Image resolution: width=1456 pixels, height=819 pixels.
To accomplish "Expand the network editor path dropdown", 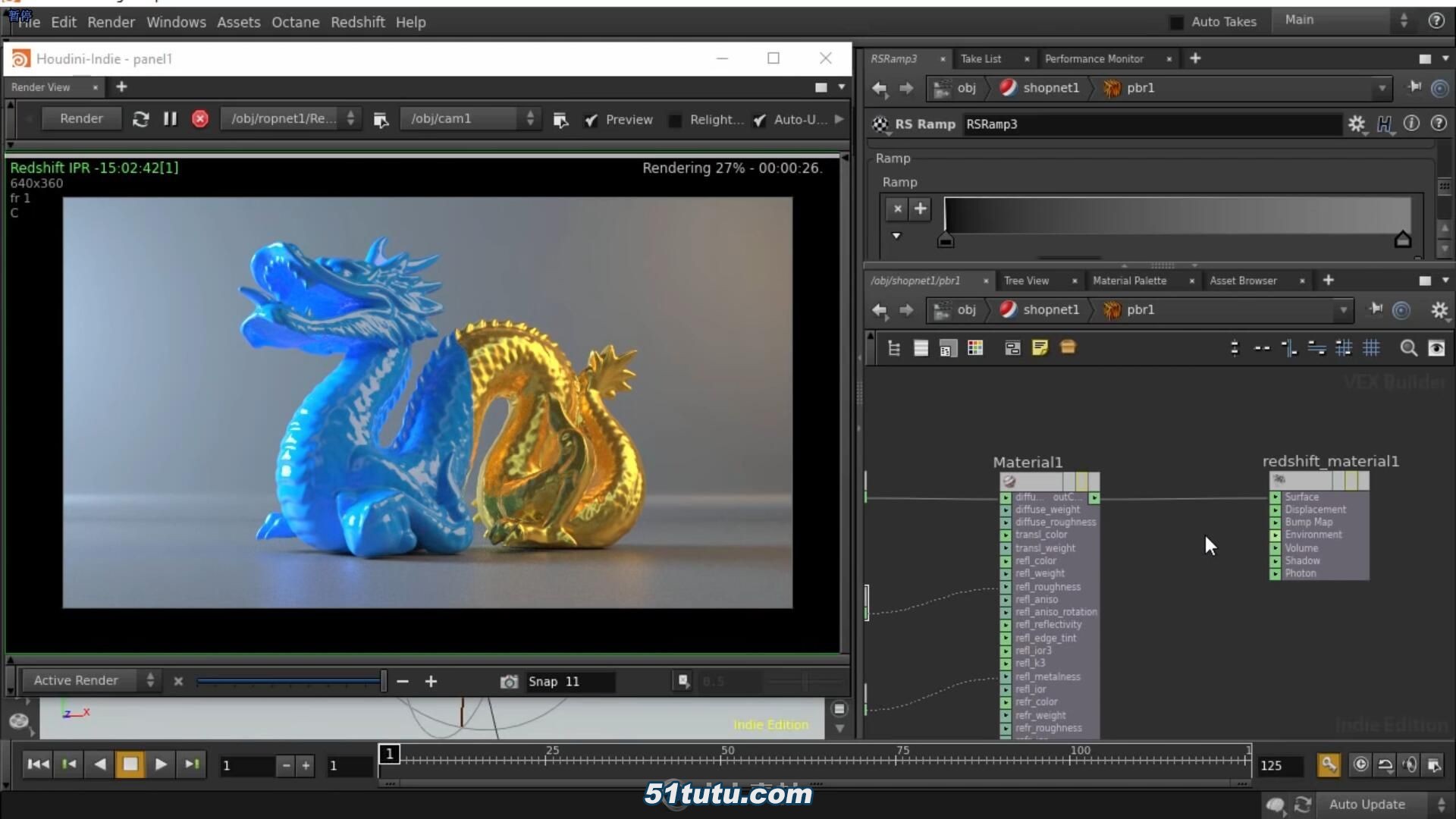I will [1343, 310].
